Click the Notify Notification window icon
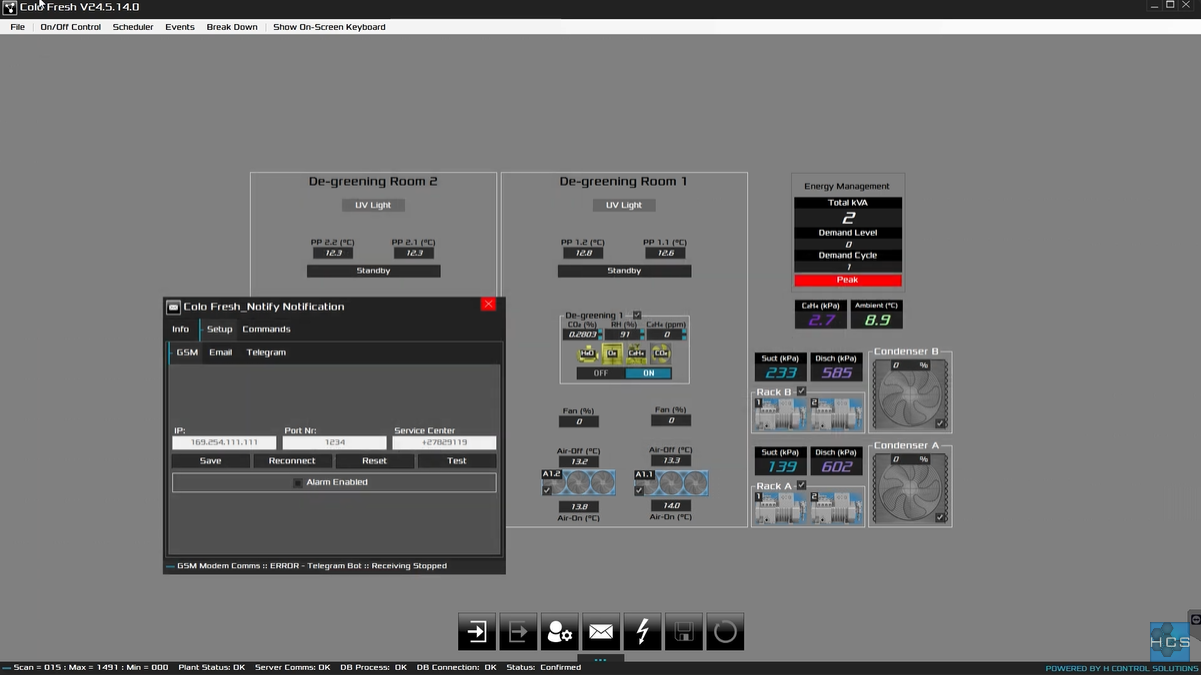Viewport: 1201px width, 675px height. (173, 307)
